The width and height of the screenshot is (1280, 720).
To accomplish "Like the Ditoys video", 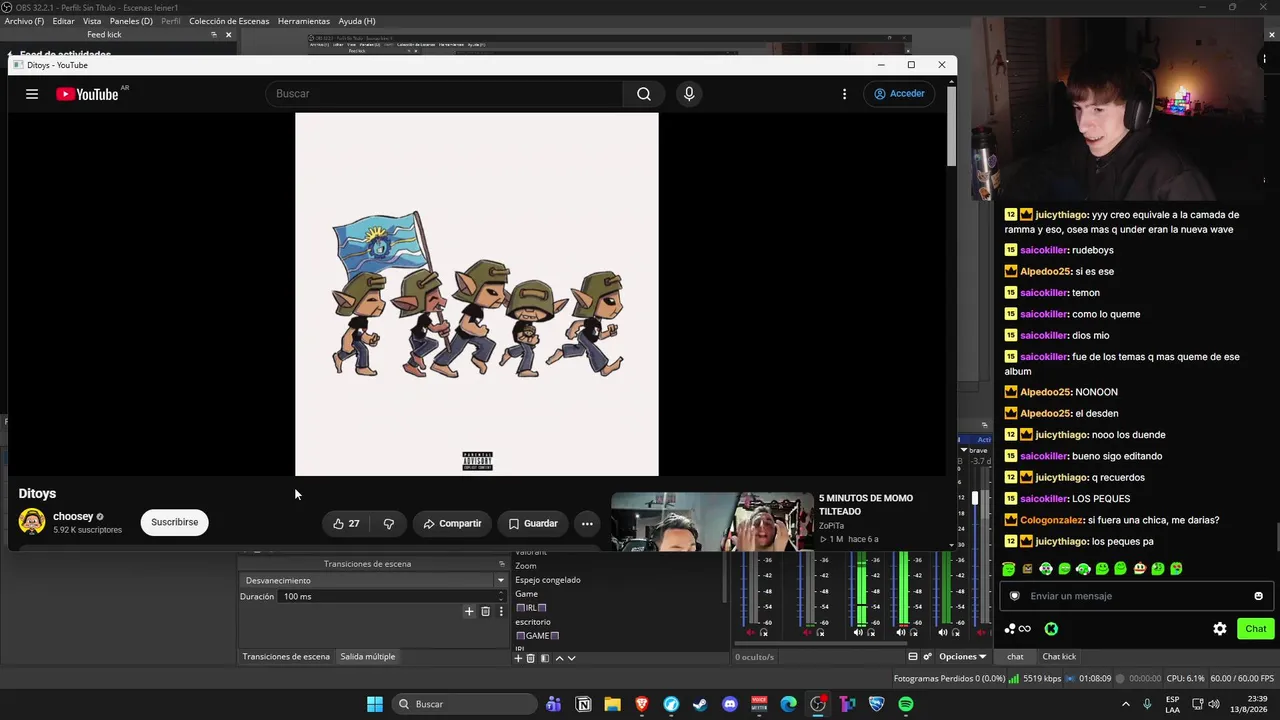I will click(346, 523).
